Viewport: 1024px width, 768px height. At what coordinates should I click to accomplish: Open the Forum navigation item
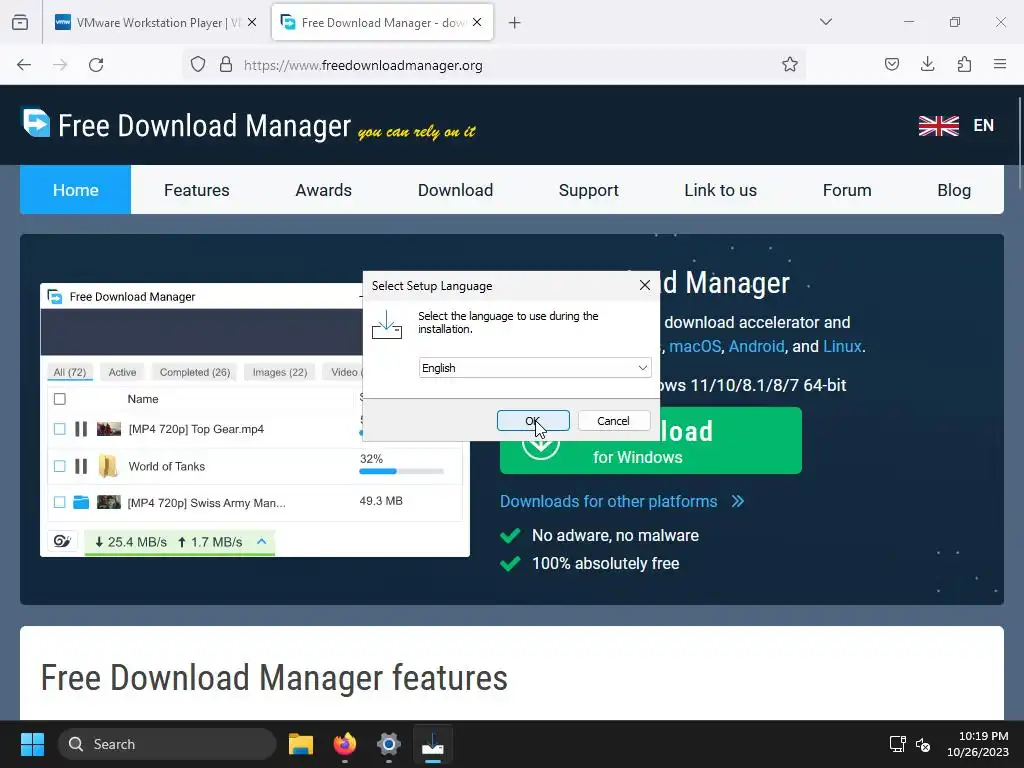pyautogui.click(x=847, y=190)
